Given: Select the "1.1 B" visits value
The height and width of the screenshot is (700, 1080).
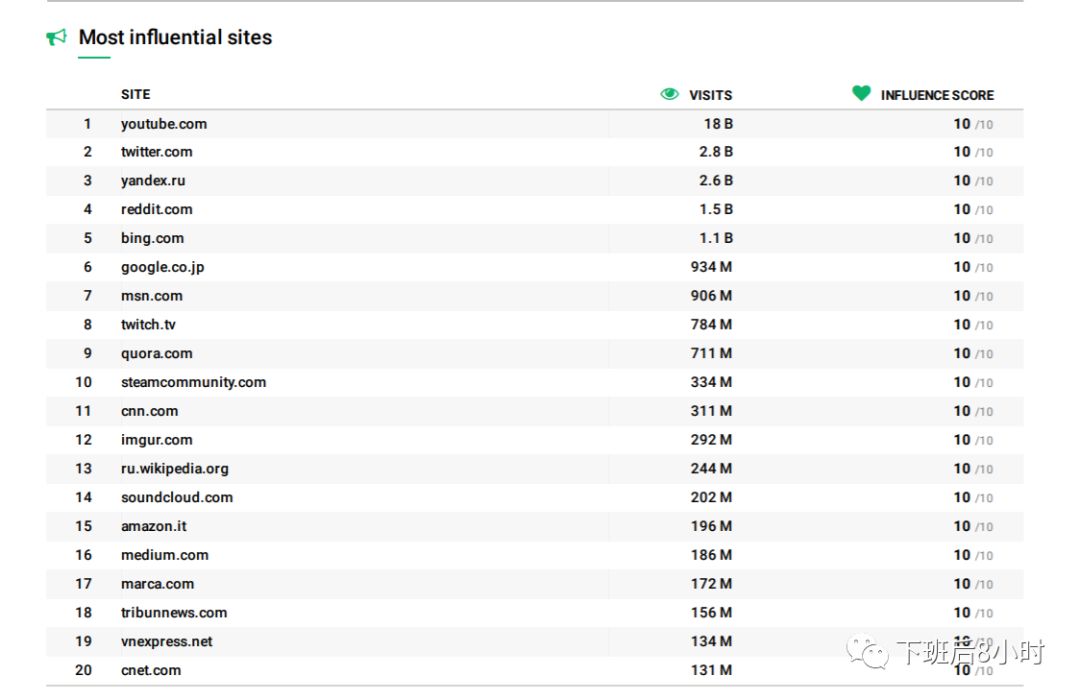Looking at the screenshot, I should point(716,238).
